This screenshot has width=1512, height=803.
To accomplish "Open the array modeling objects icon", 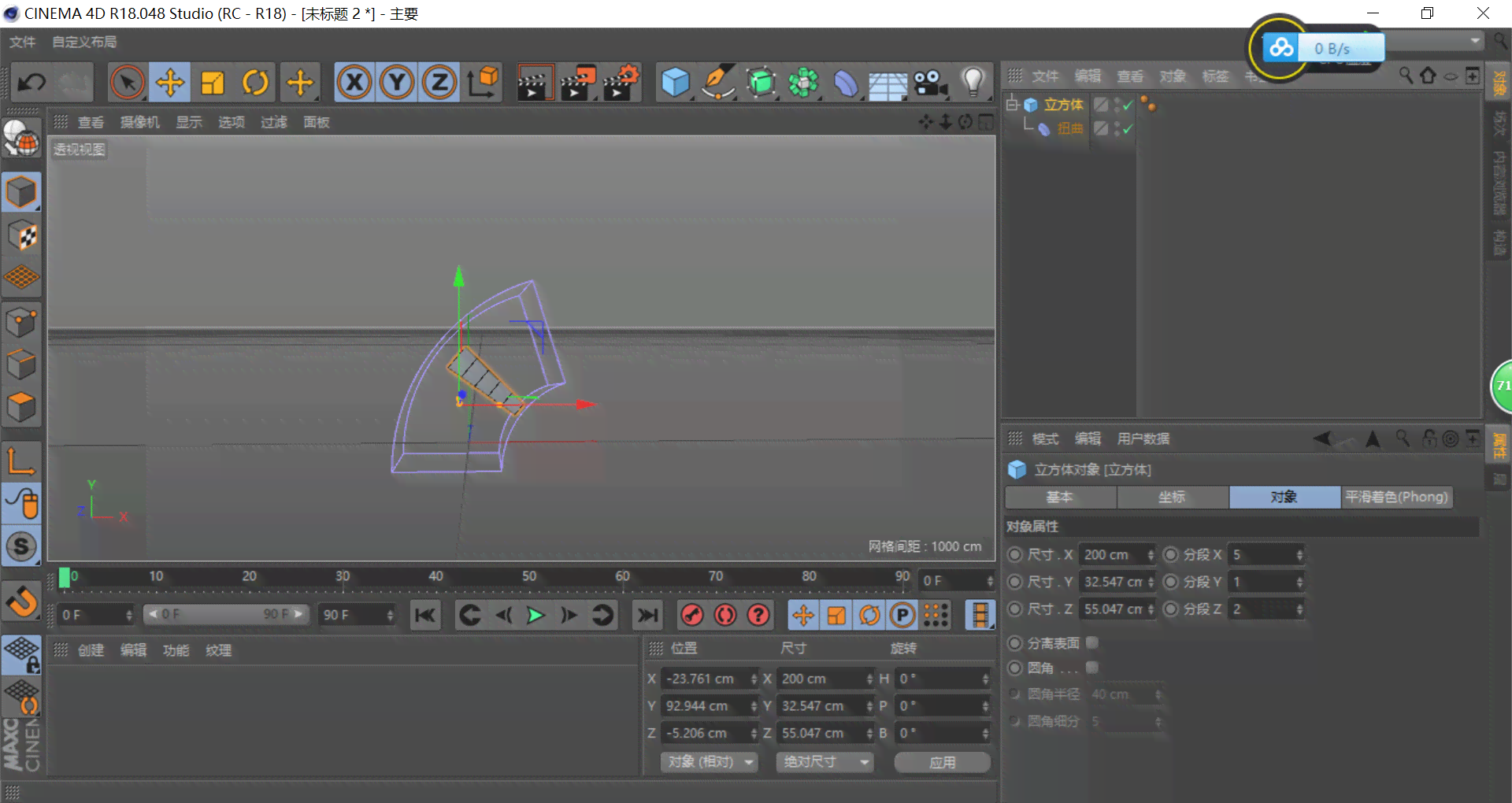I will pyautogui.click(x=803, y=82).
